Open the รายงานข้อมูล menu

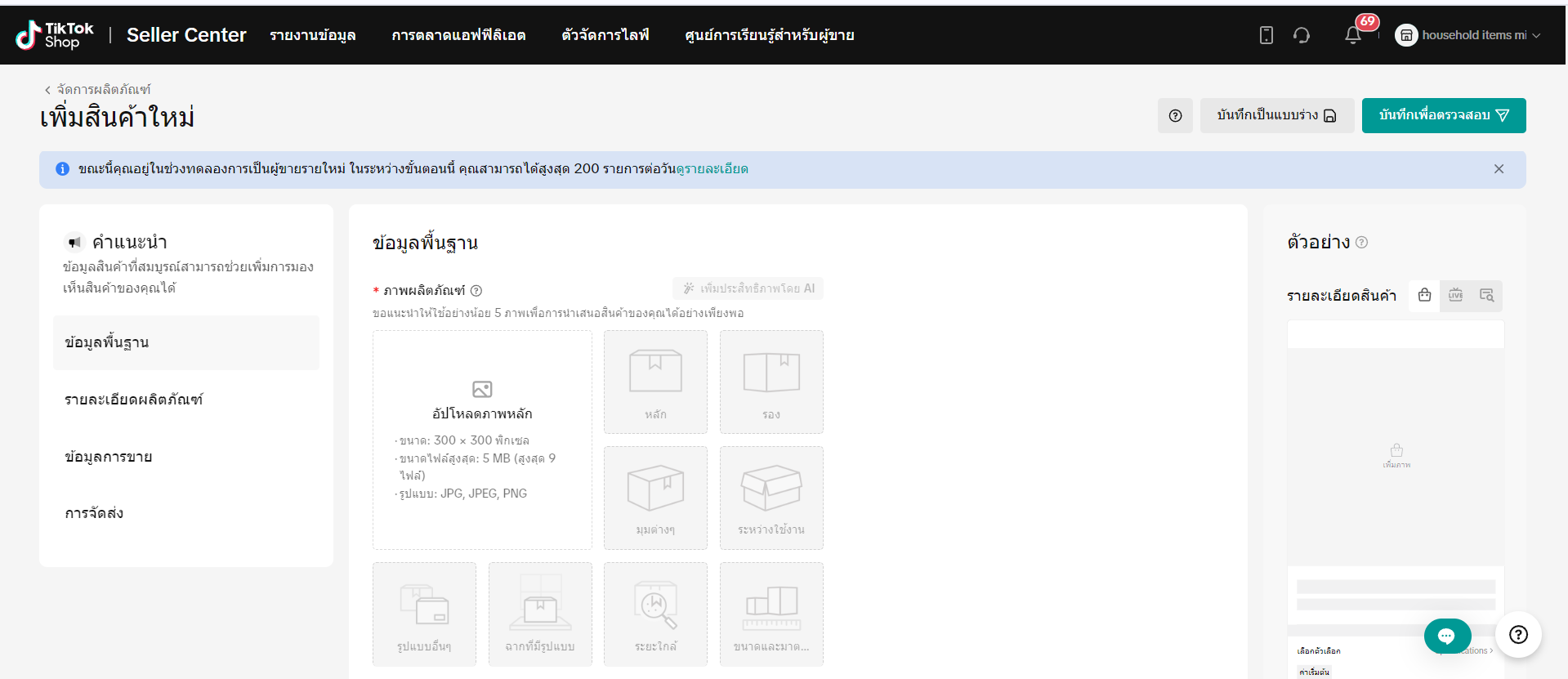(313, 35)
